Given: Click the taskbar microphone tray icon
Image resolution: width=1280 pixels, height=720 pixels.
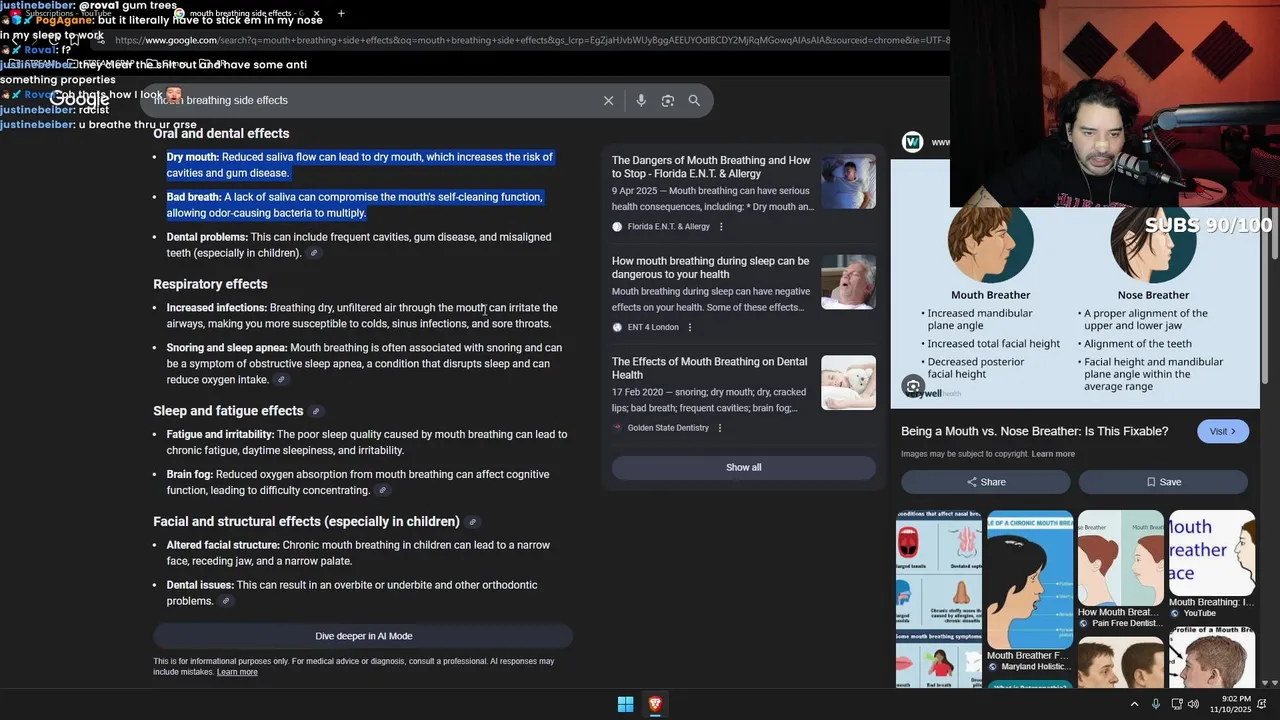Looking at the screenshot, I should tap(1156, 704).
